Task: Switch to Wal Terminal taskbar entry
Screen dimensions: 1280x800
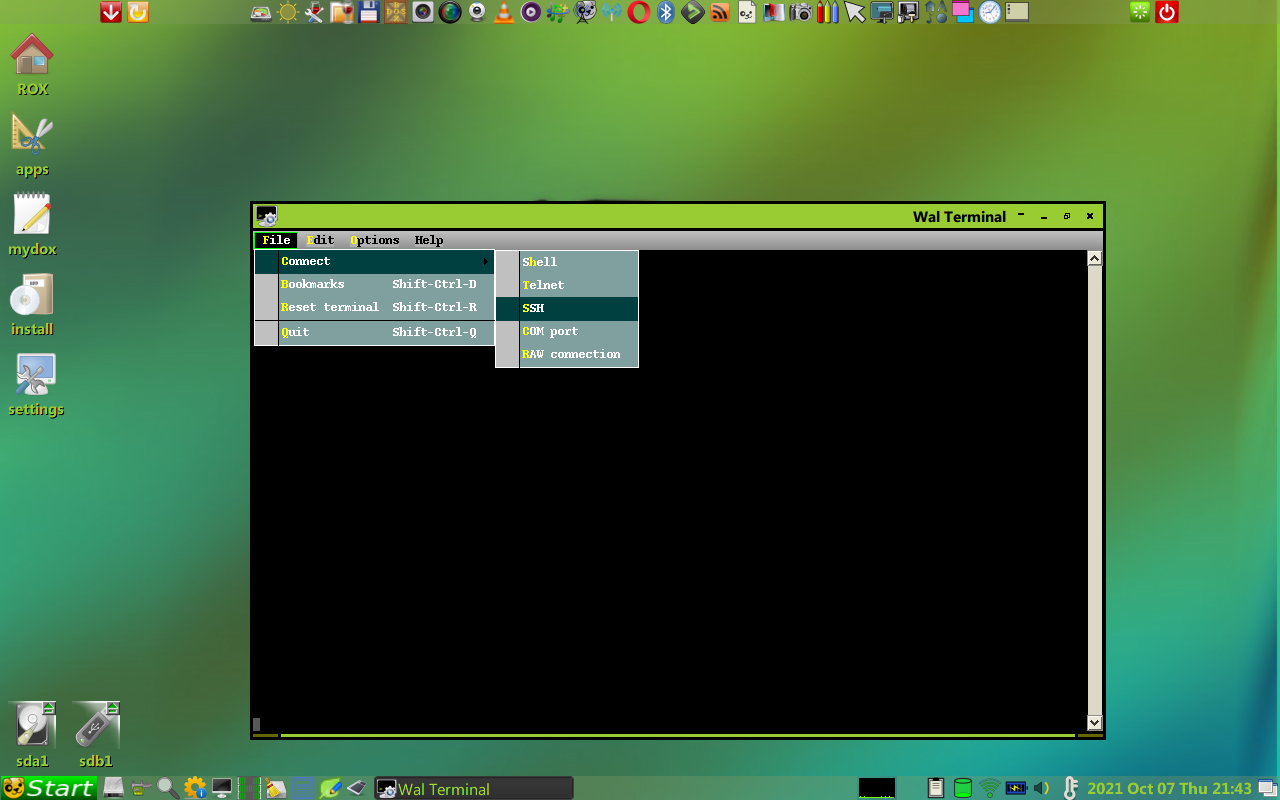Action: [x=474, y=789]
